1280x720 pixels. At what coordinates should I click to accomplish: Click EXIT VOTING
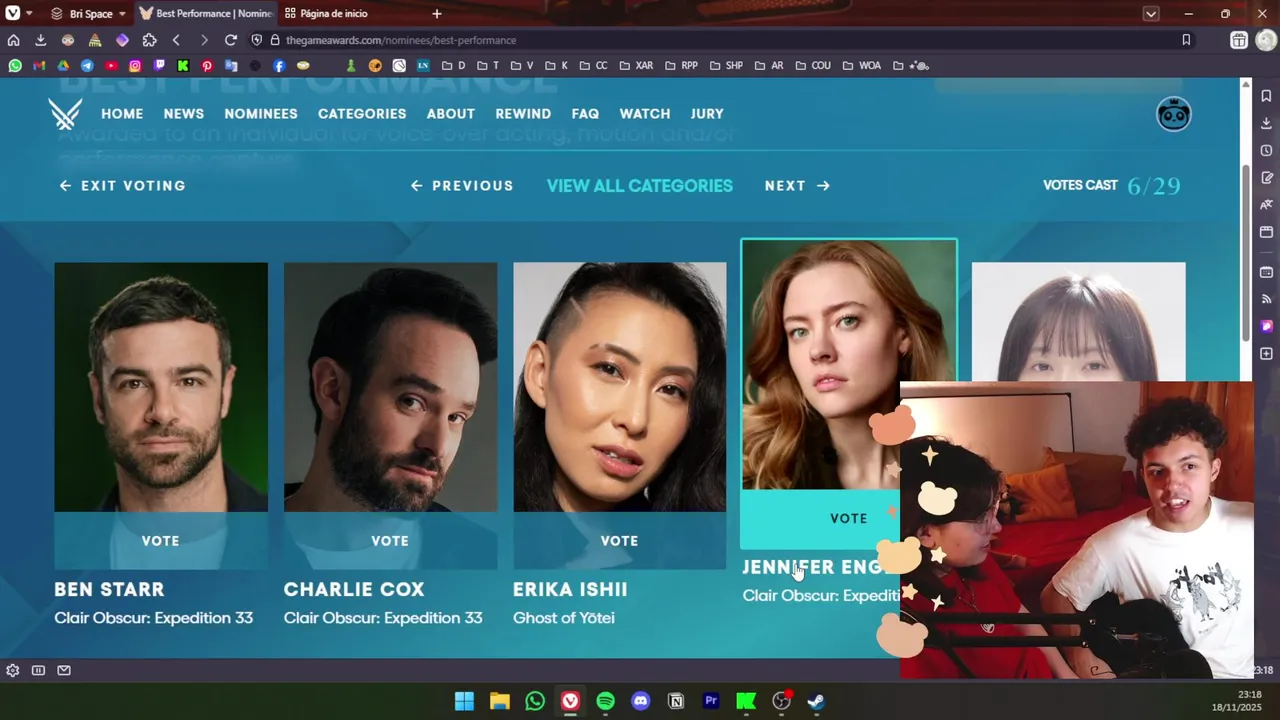pos(122,186)
